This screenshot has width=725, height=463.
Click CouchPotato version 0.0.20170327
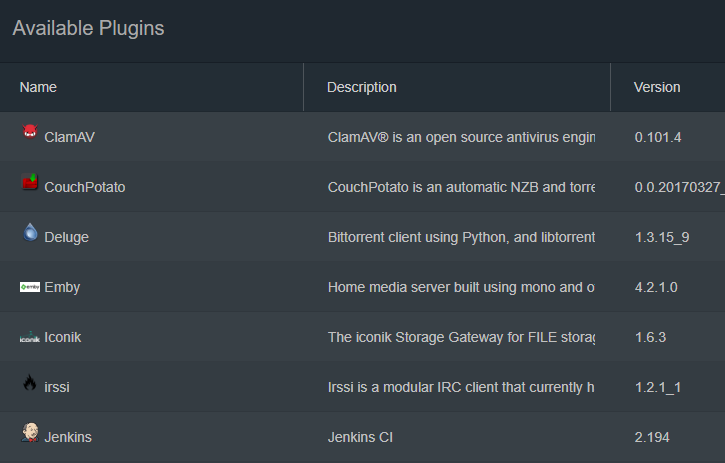pyautogui.click(x=680, y=187)
